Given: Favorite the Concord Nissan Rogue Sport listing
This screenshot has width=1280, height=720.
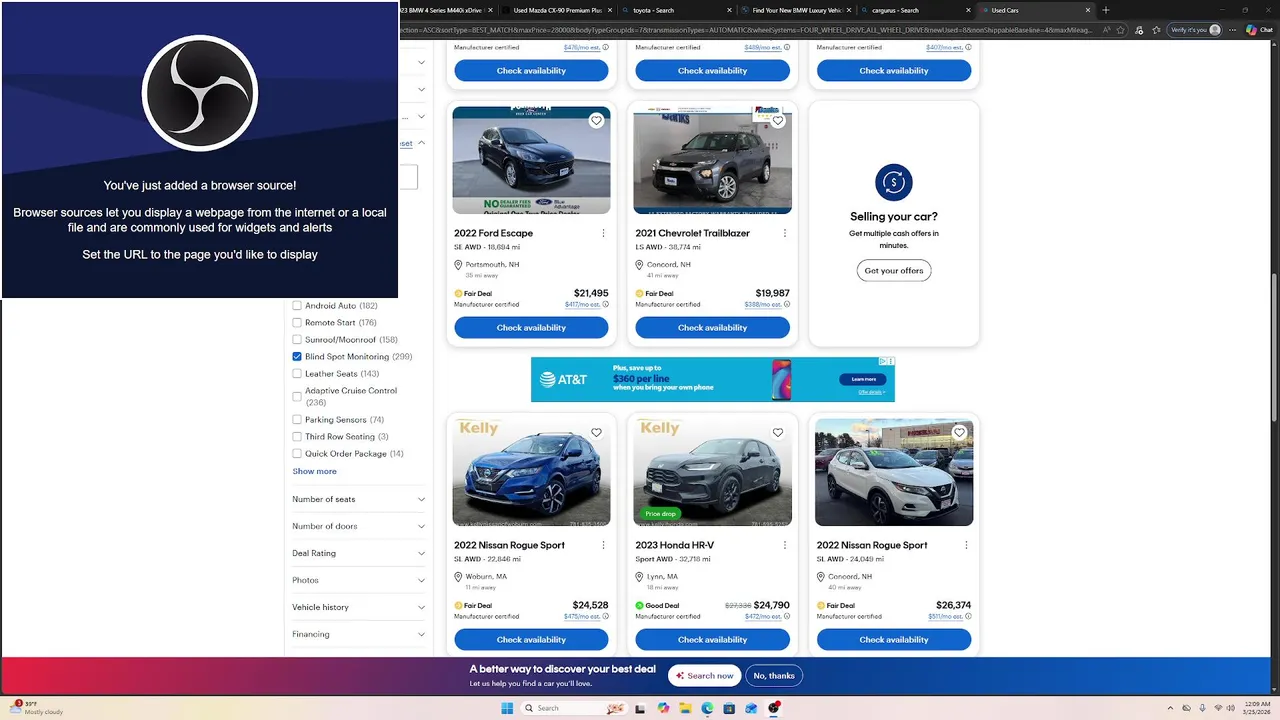Looking at the screenshot, I should (959, 433).
